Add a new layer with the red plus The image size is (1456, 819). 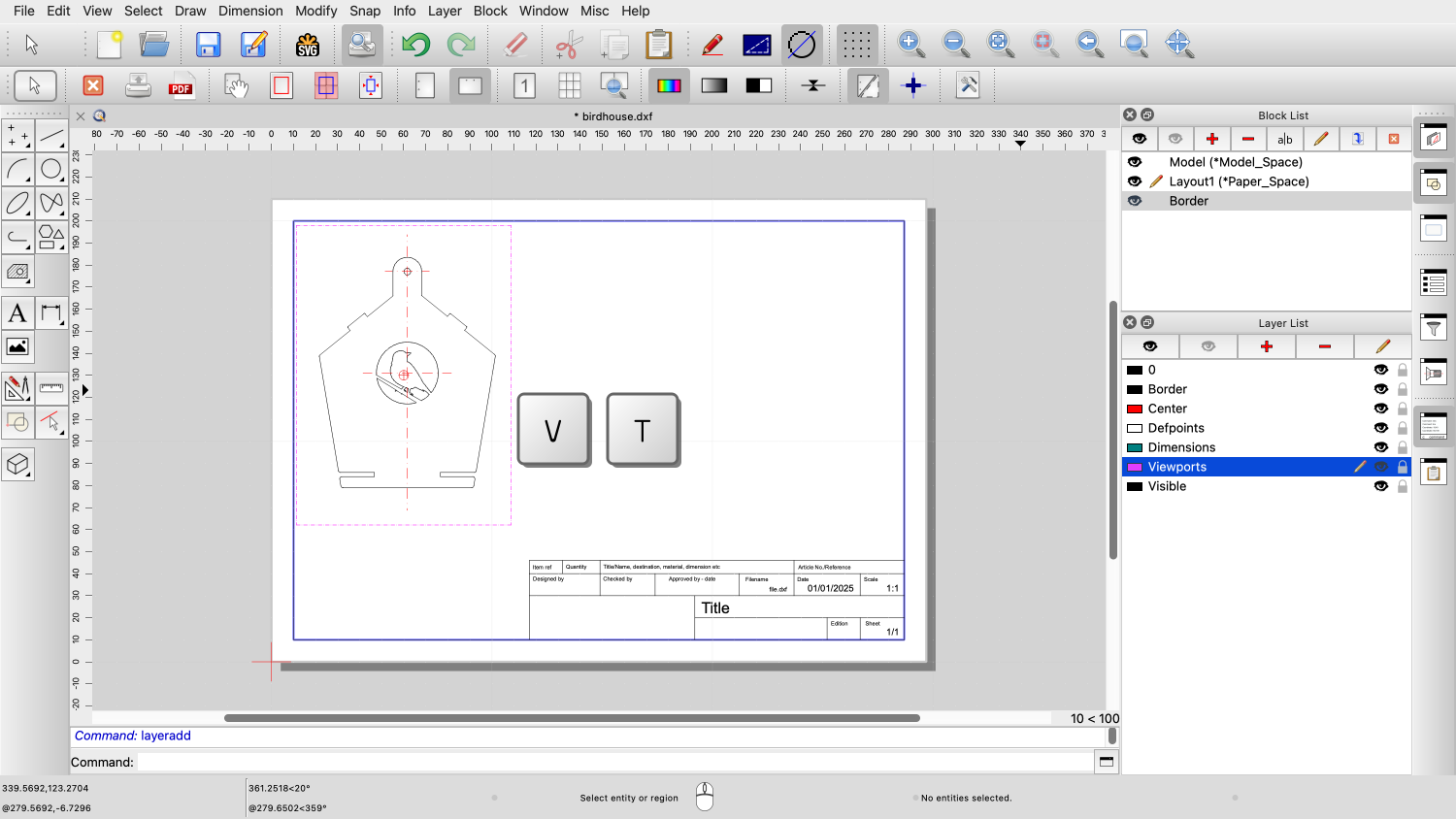[x=1267, y=346]
